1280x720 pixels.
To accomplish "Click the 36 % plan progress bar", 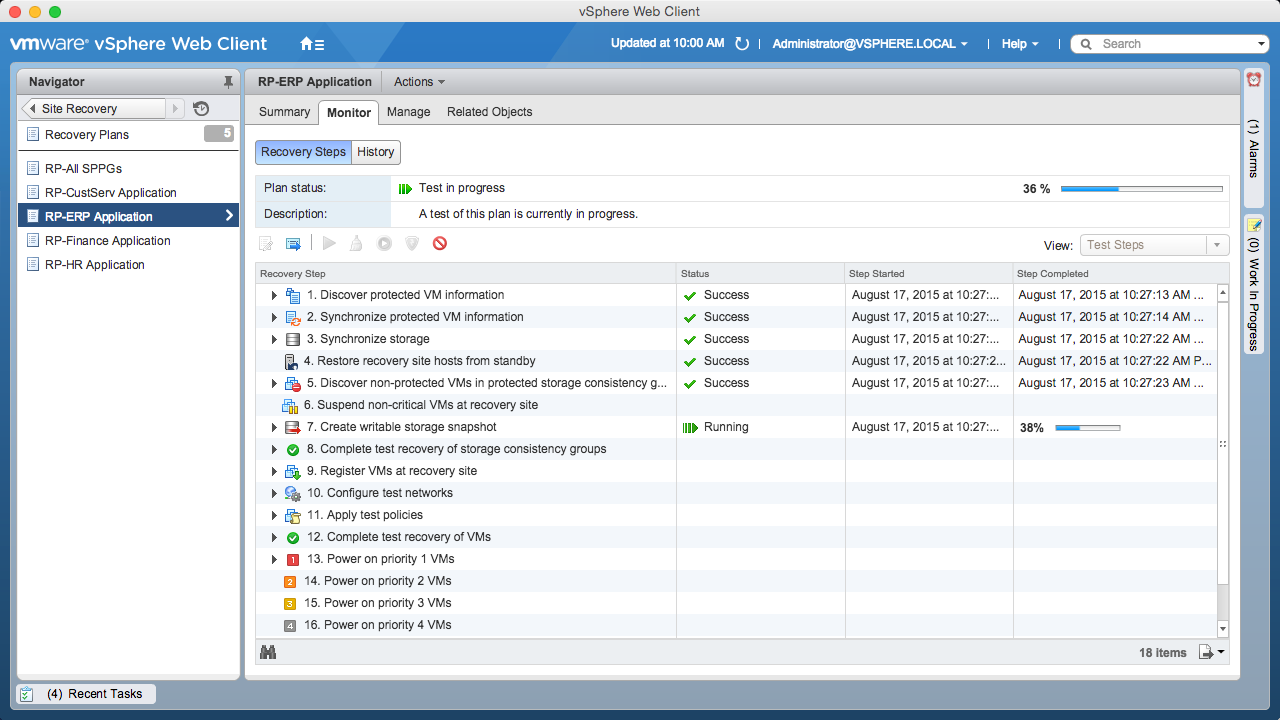I will [1141, 189].
